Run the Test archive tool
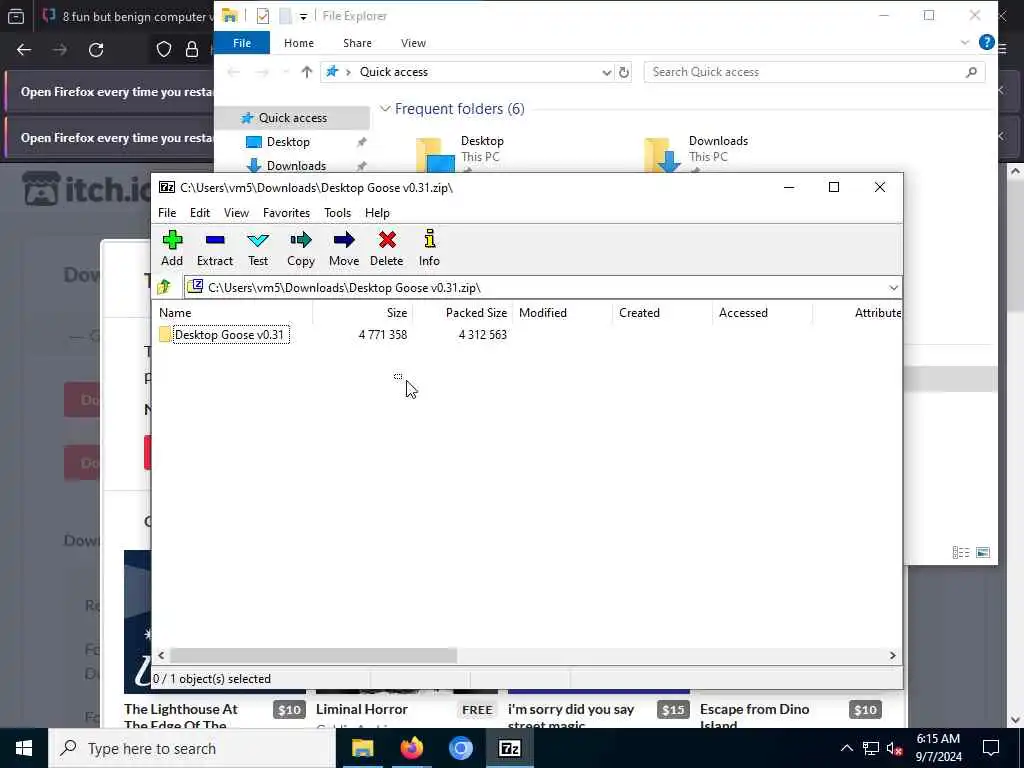Screen dimensions: 1024x768 click(258, 249)
